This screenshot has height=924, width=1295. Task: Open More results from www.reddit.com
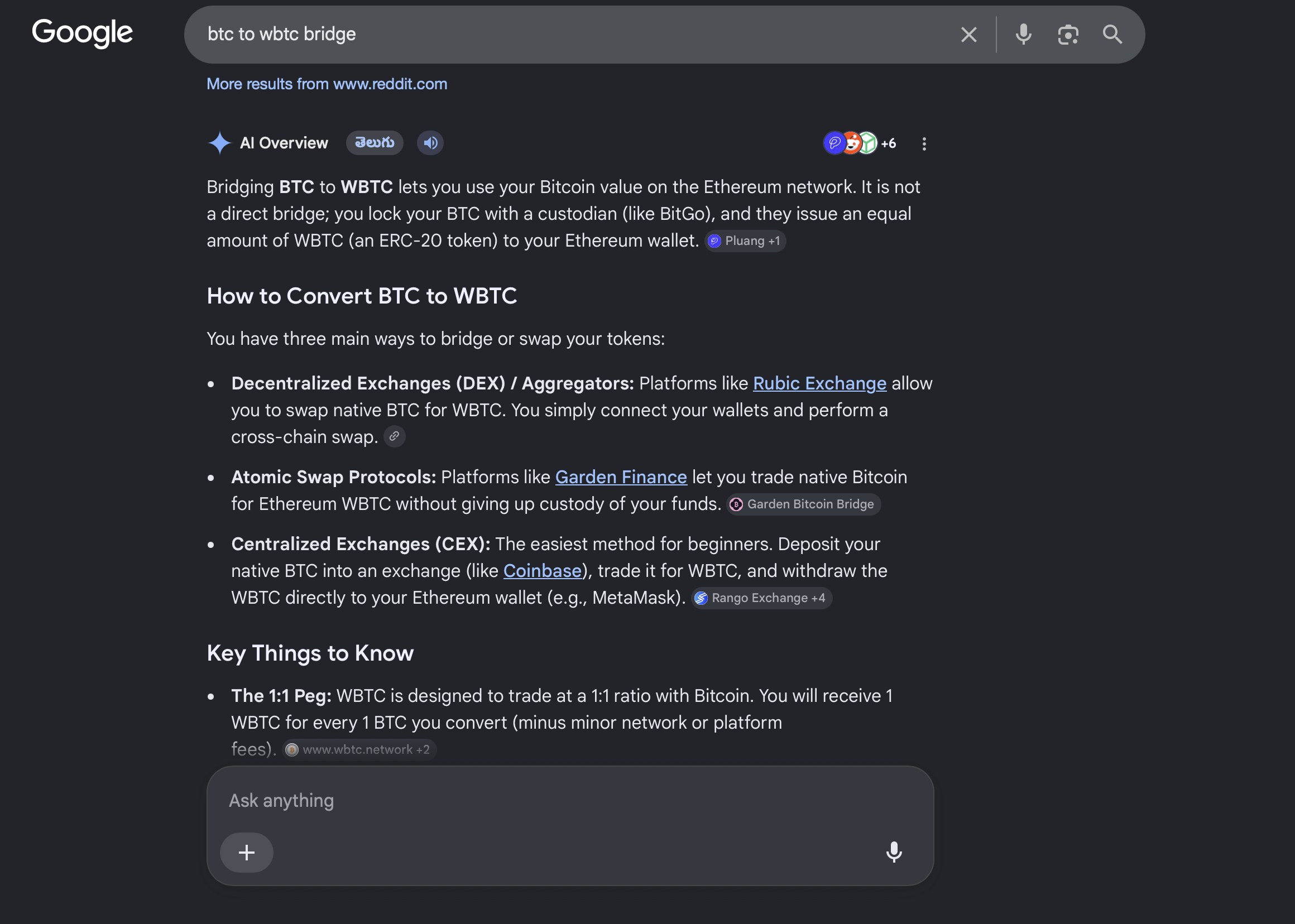[x=327, y=84]
